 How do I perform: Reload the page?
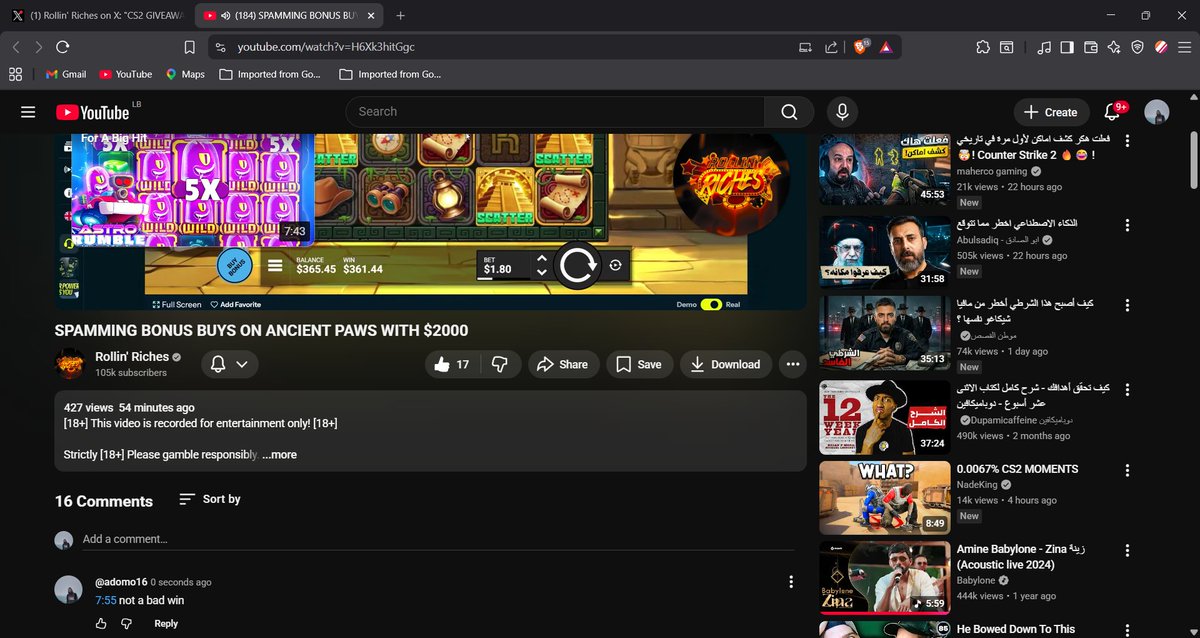(63, 47)
